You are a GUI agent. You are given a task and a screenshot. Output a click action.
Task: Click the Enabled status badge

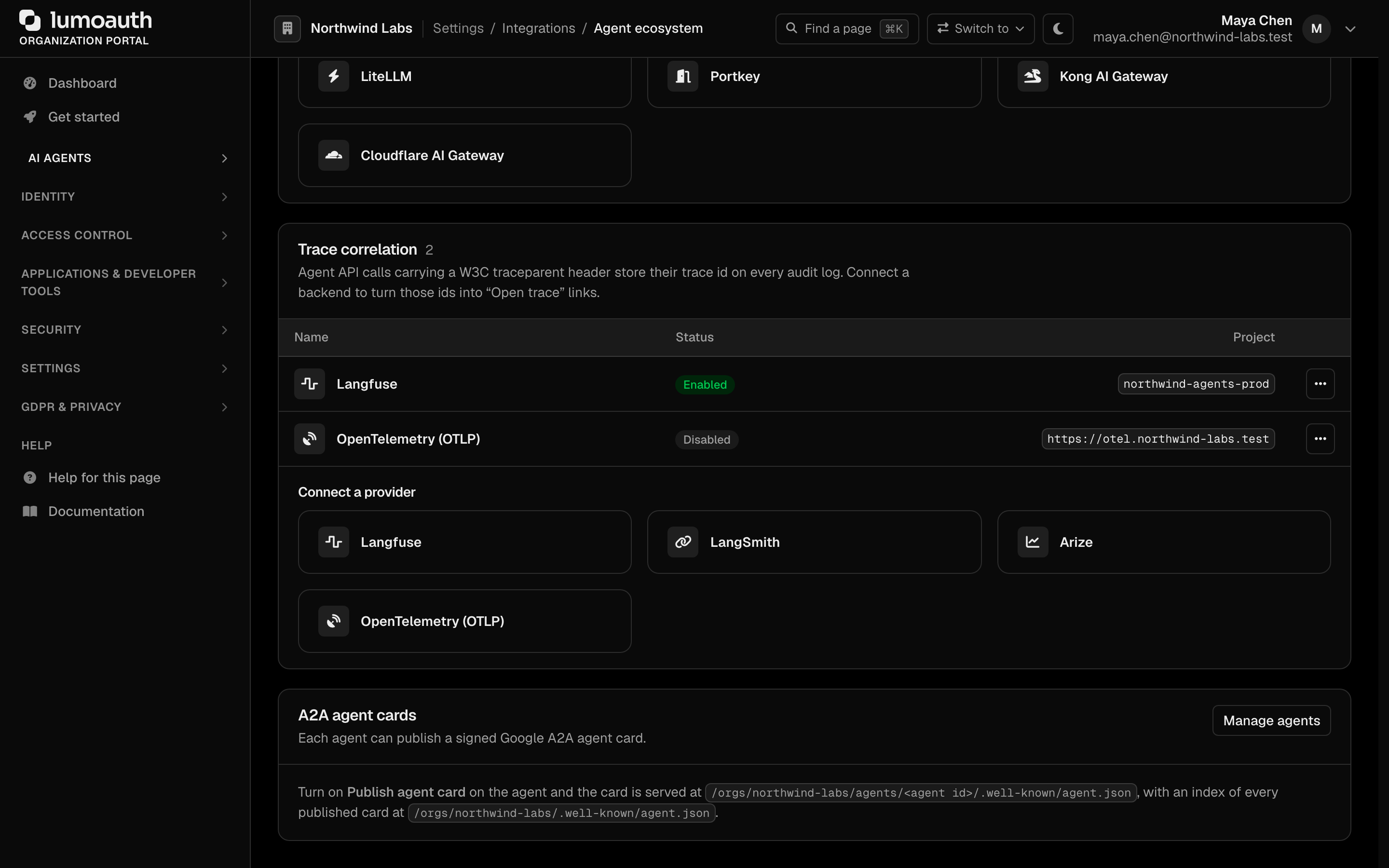pos(705,385)
